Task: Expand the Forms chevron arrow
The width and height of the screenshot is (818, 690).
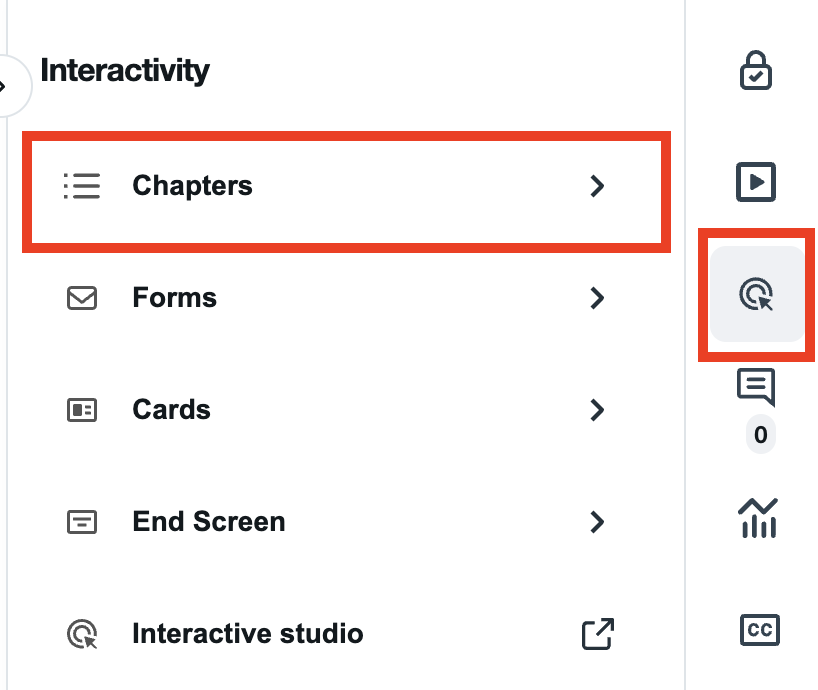Action: [597, 298]
